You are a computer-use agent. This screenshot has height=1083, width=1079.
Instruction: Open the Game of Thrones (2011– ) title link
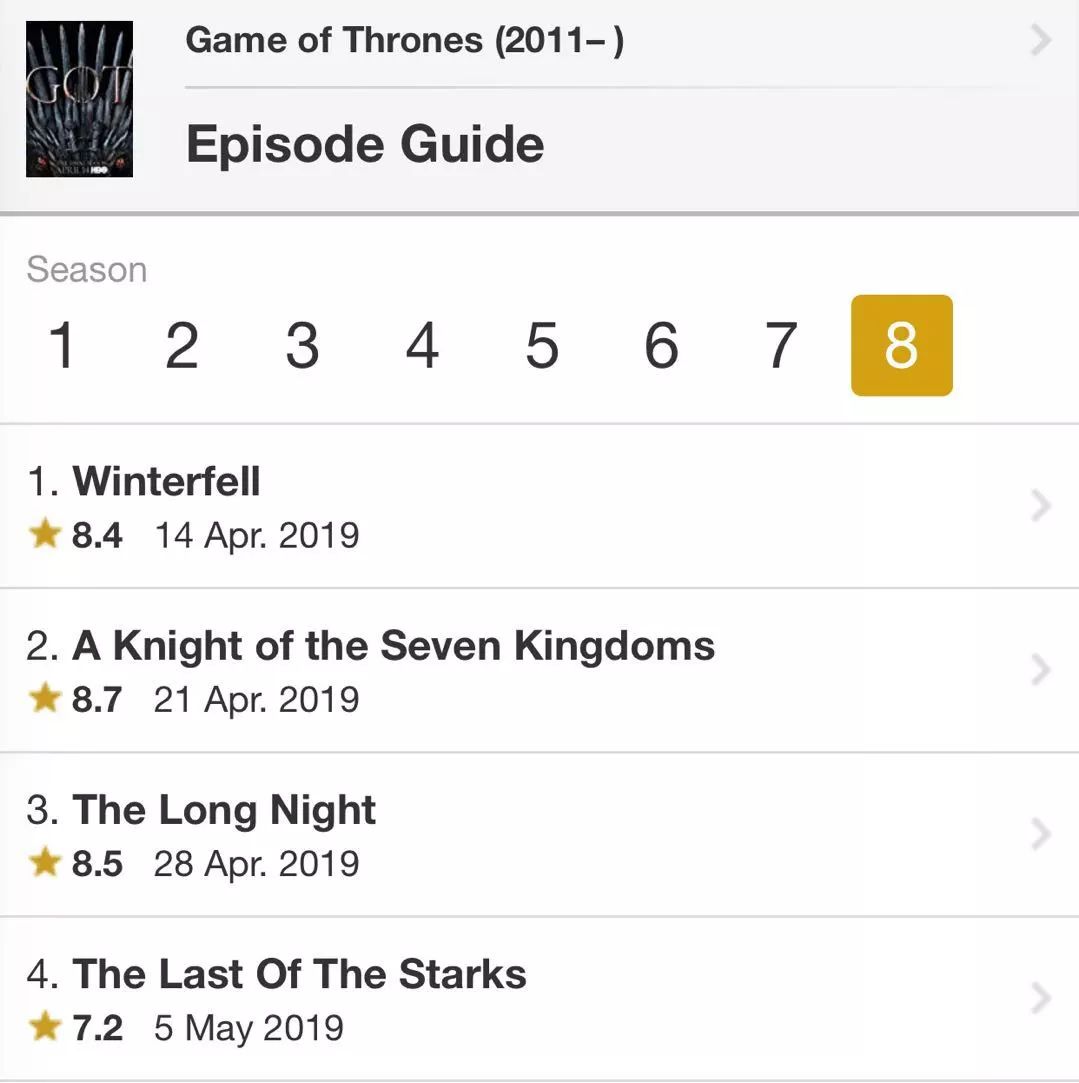tap(404, 41)
